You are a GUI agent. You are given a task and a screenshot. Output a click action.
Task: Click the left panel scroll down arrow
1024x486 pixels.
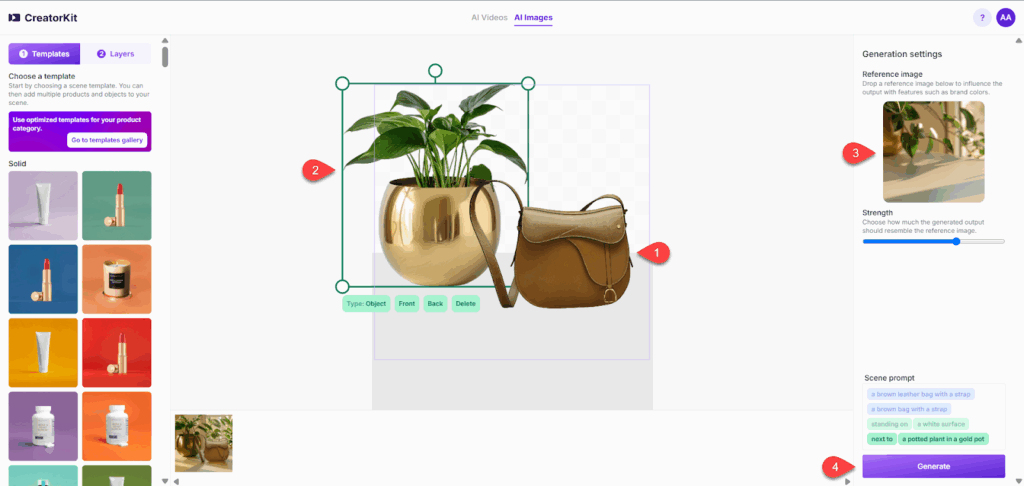click(165, 481)
